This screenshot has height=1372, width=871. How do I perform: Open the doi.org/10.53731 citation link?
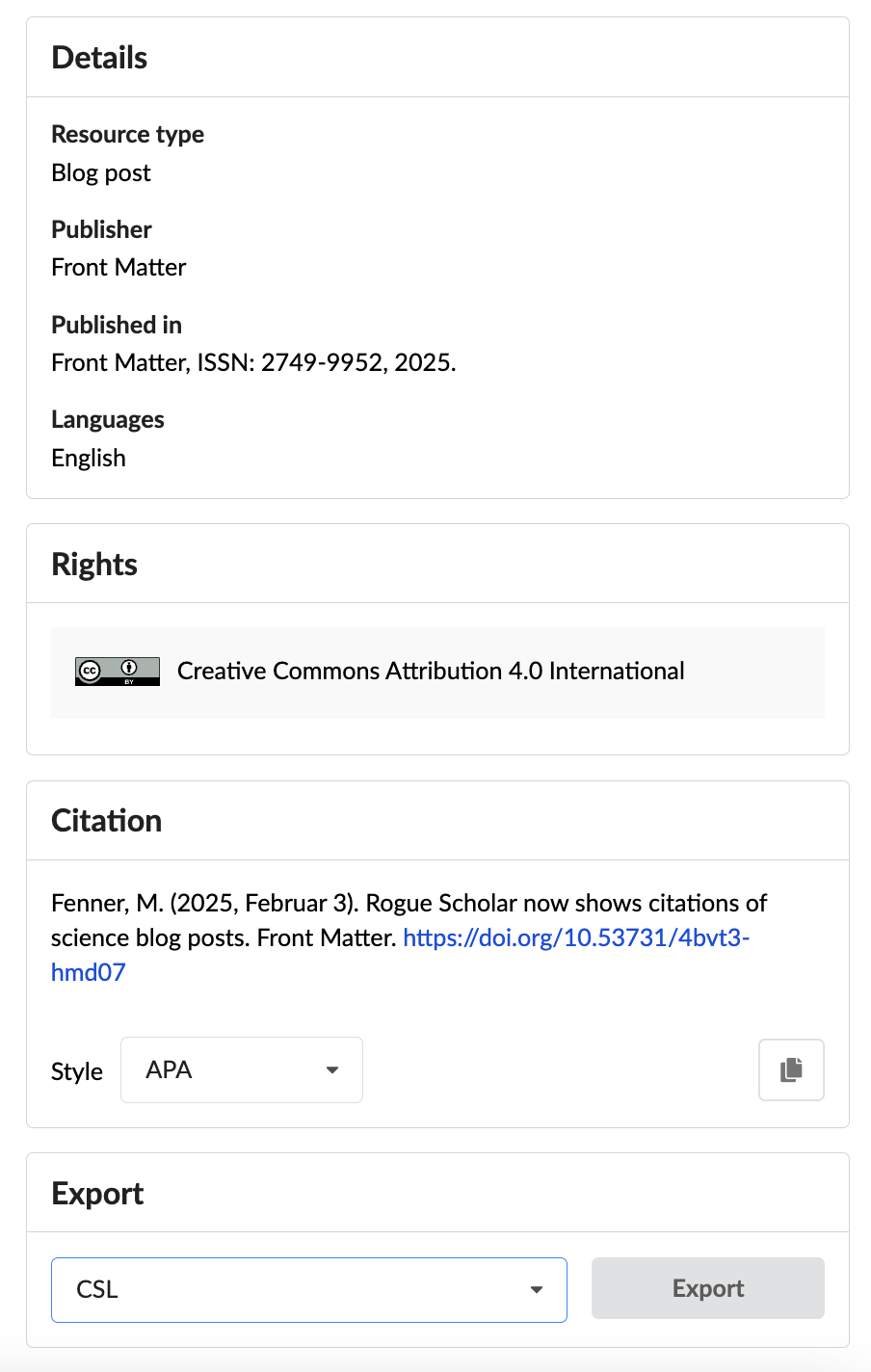(x=575, y=937)
